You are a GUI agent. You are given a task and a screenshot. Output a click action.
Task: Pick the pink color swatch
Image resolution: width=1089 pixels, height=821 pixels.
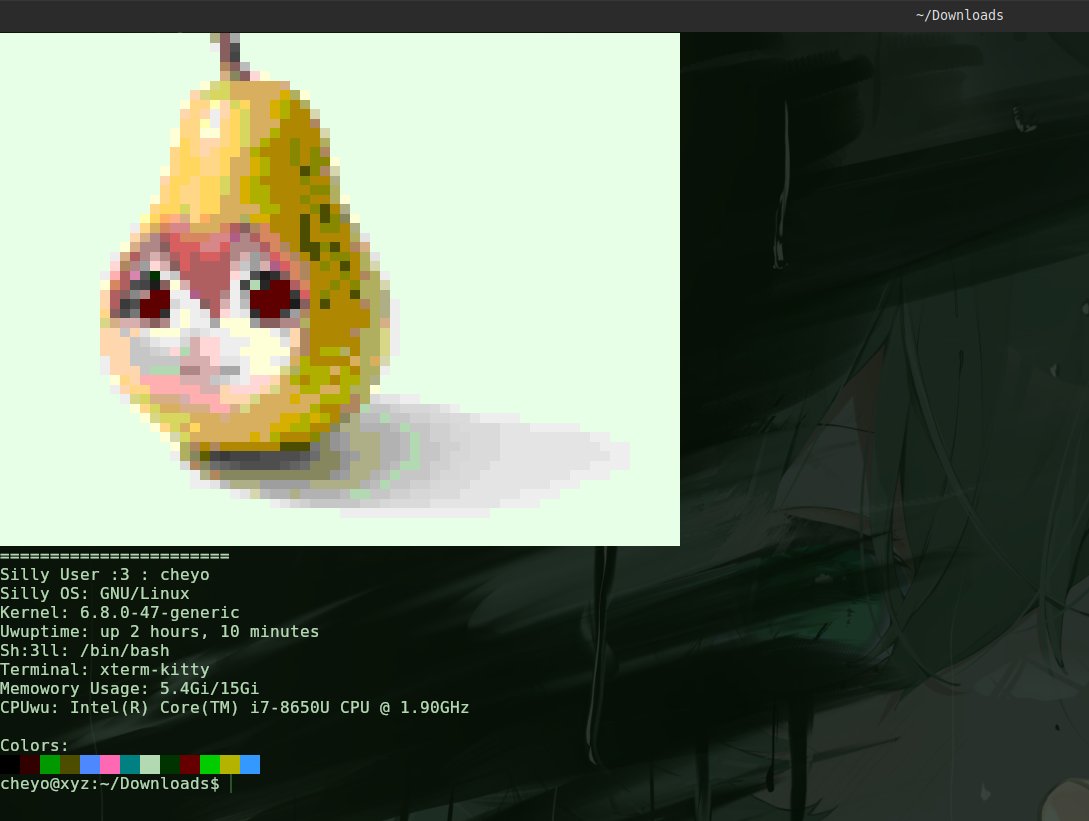click(110, 765)
